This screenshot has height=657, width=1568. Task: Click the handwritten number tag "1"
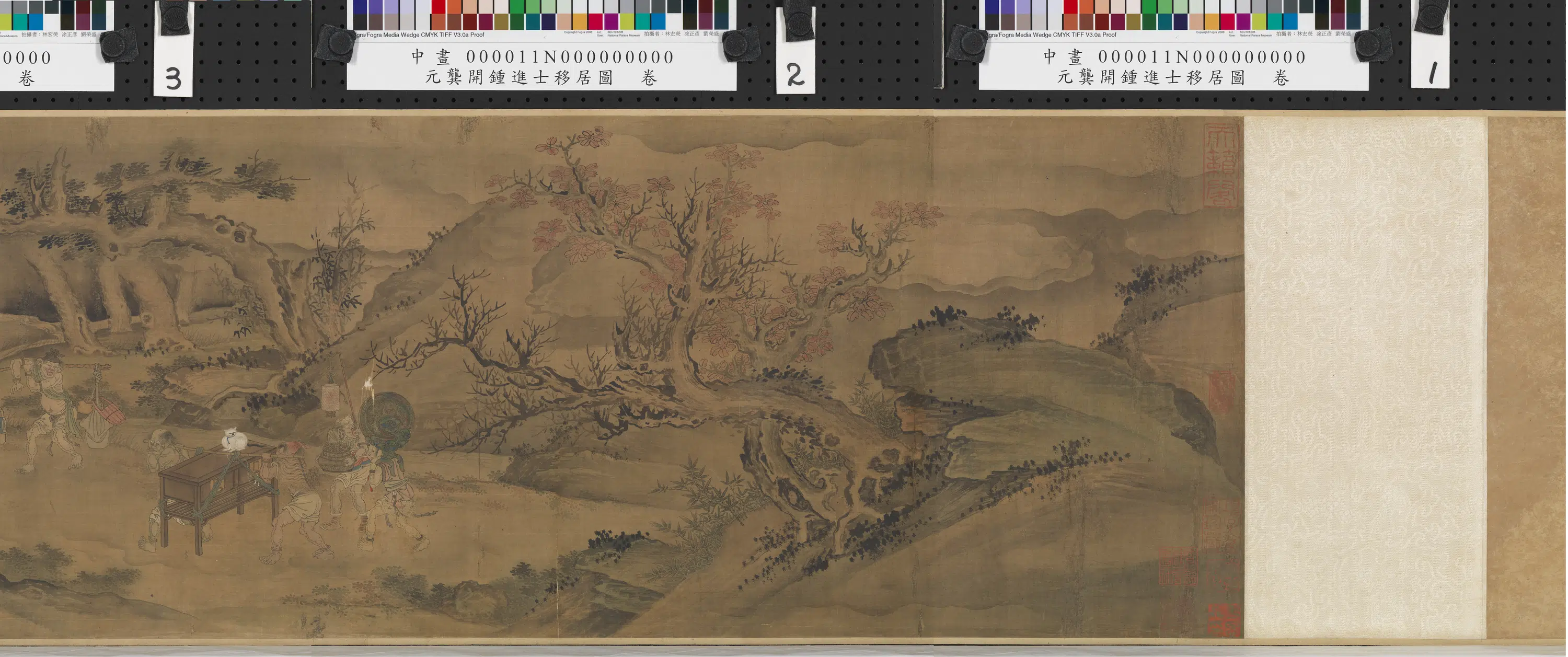coord(1432,74)
